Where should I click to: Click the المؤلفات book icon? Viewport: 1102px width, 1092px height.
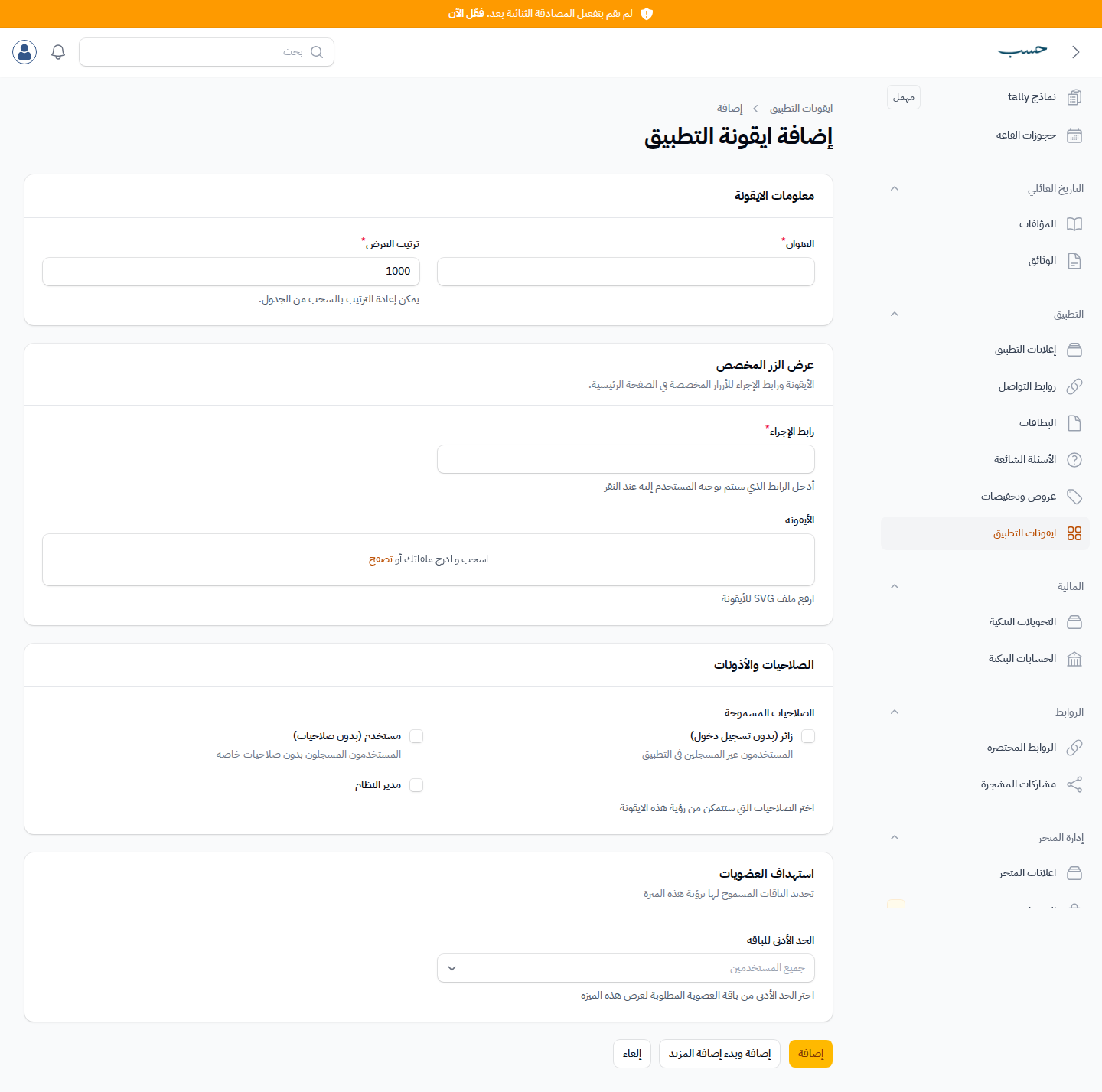1074,224
